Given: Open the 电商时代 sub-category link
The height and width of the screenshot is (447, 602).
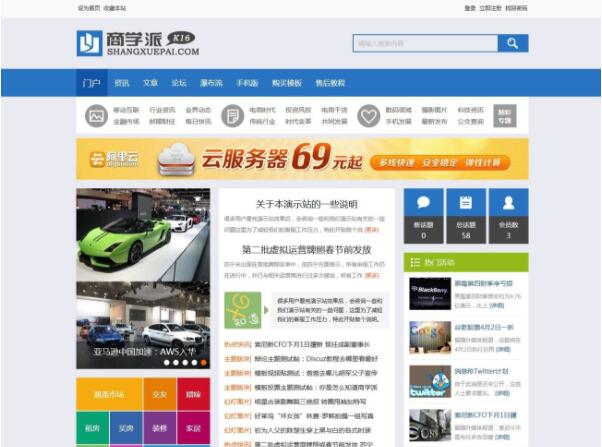Looking at the screenshot, I should tap(262, 110).
